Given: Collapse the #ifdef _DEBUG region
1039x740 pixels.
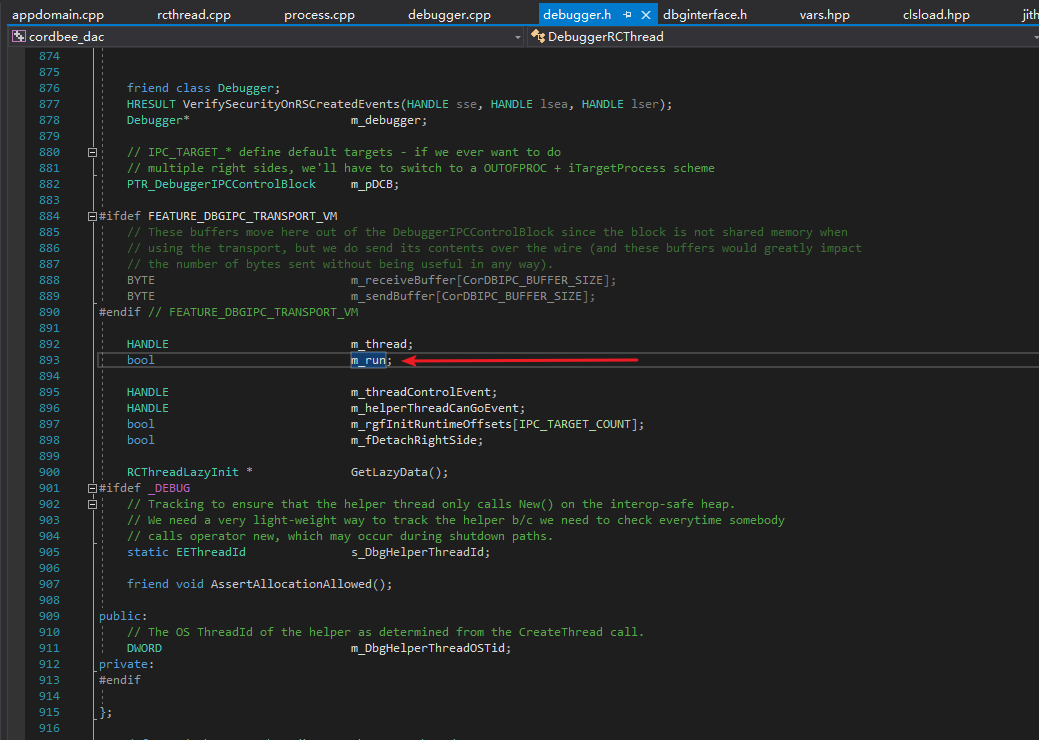Looking at the screenshot, I should pyautogui.click(x=92, y=488).
